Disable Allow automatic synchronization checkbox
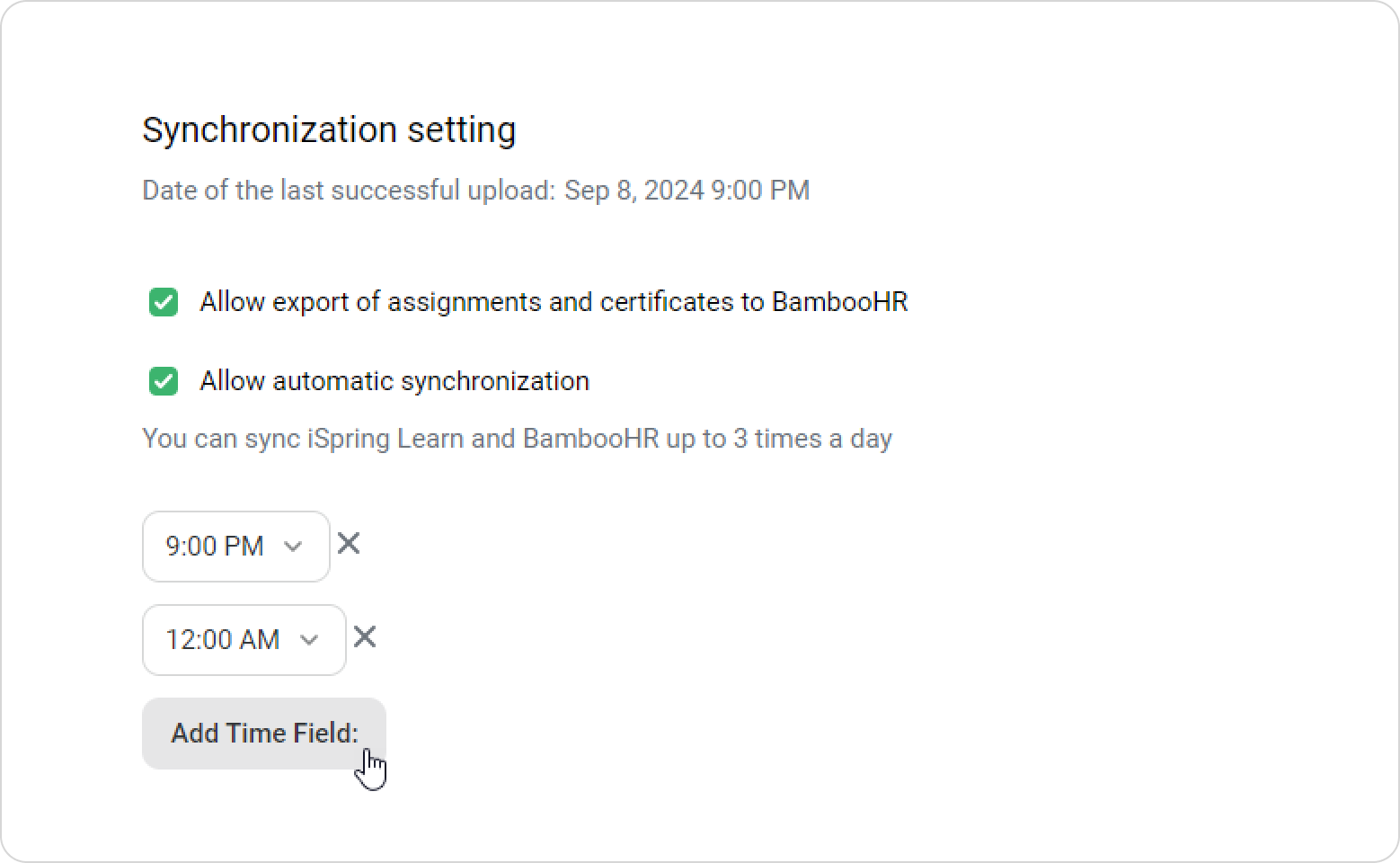 click(164, 381)
